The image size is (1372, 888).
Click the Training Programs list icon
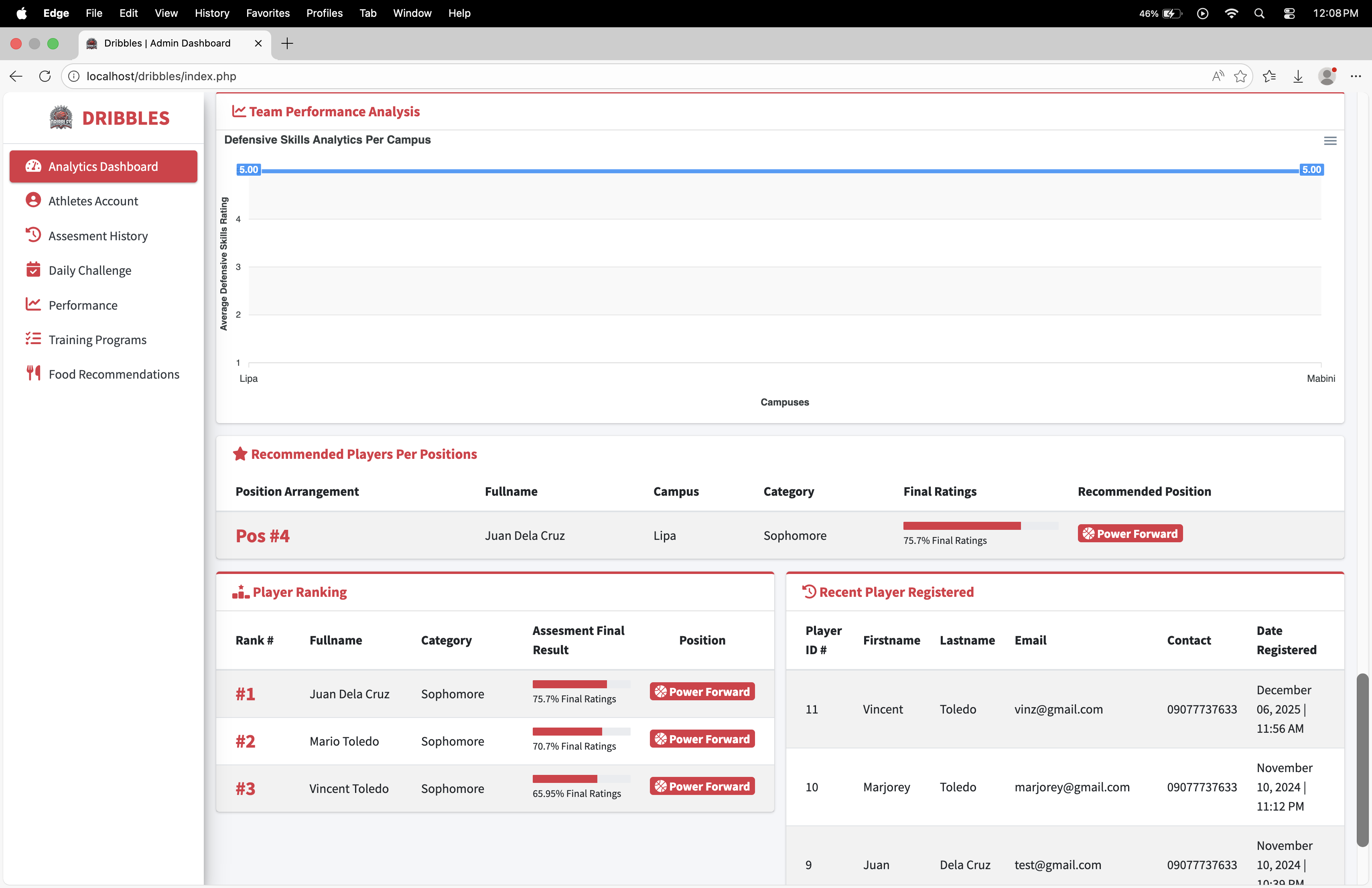(x=33, y=339)
